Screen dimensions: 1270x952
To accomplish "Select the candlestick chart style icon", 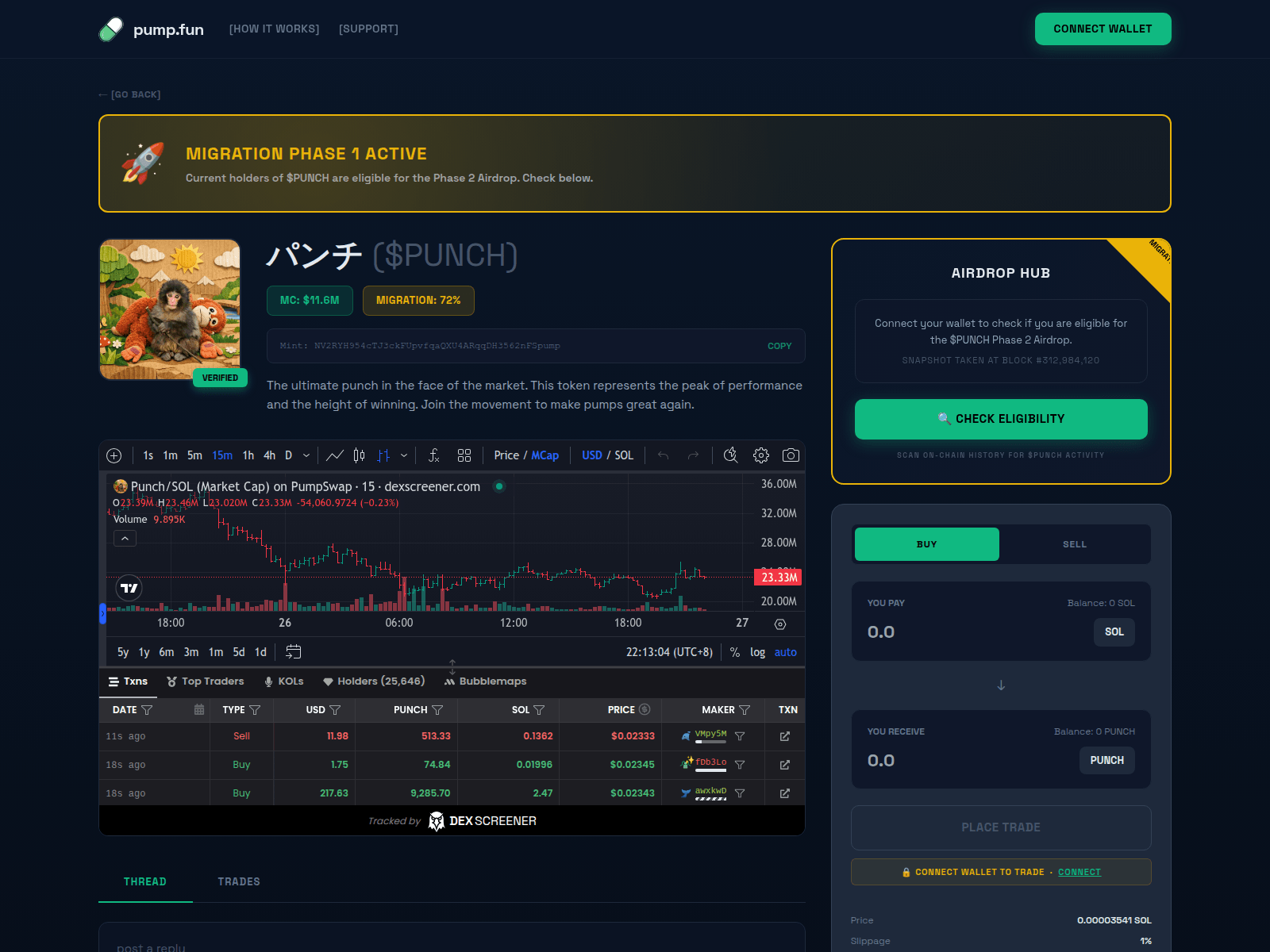I will click(x=360, y=455).
